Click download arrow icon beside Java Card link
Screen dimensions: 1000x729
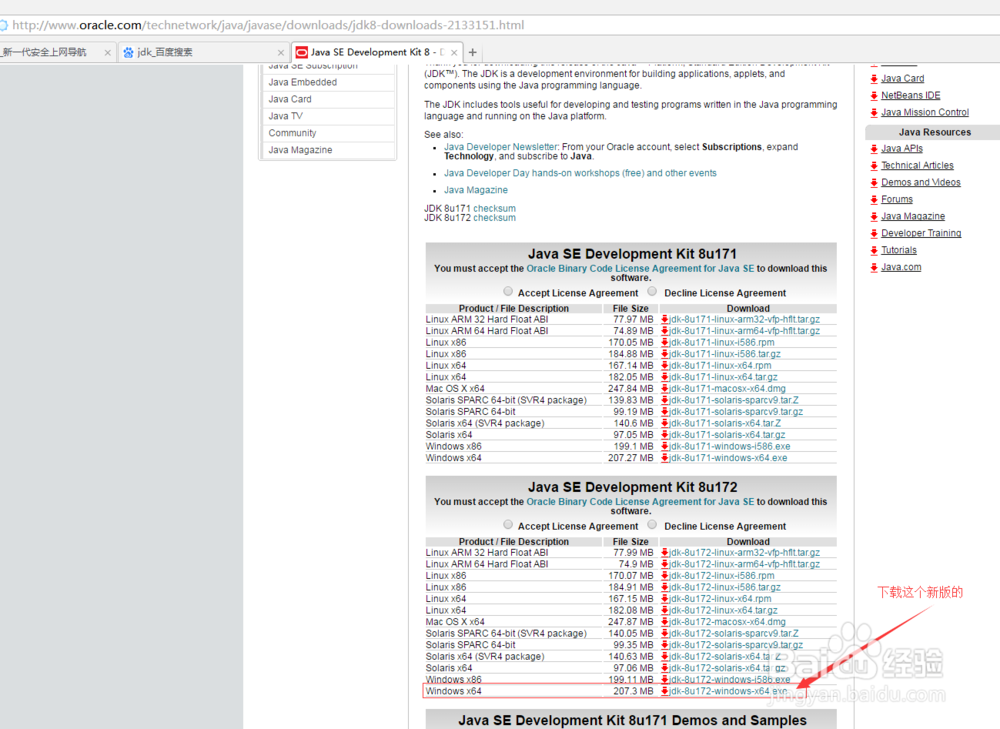click(x=874, y=78)
